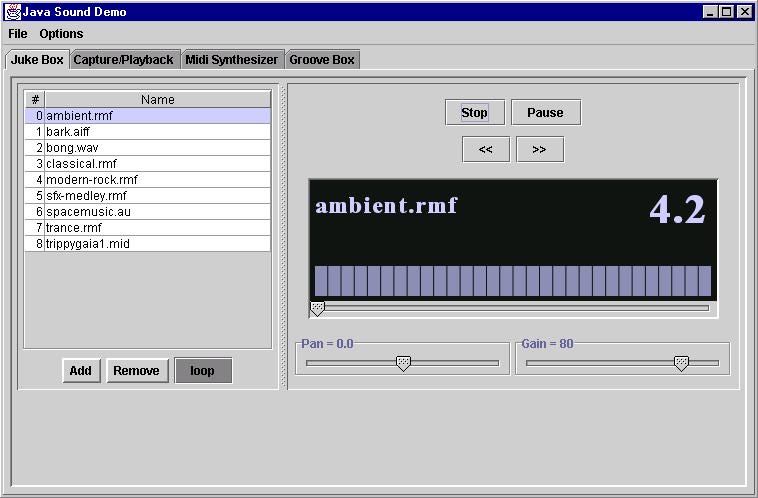The image size is (758, 498).
Task: Open the File menu
Action: [18, 34]
